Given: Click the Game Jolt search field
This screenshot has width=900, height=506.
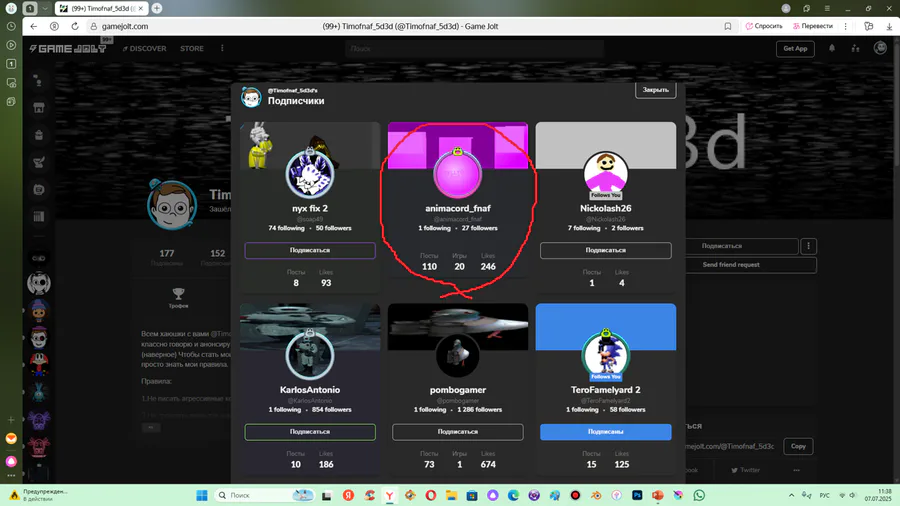Looking at the screenshot, I should (474, 49).
